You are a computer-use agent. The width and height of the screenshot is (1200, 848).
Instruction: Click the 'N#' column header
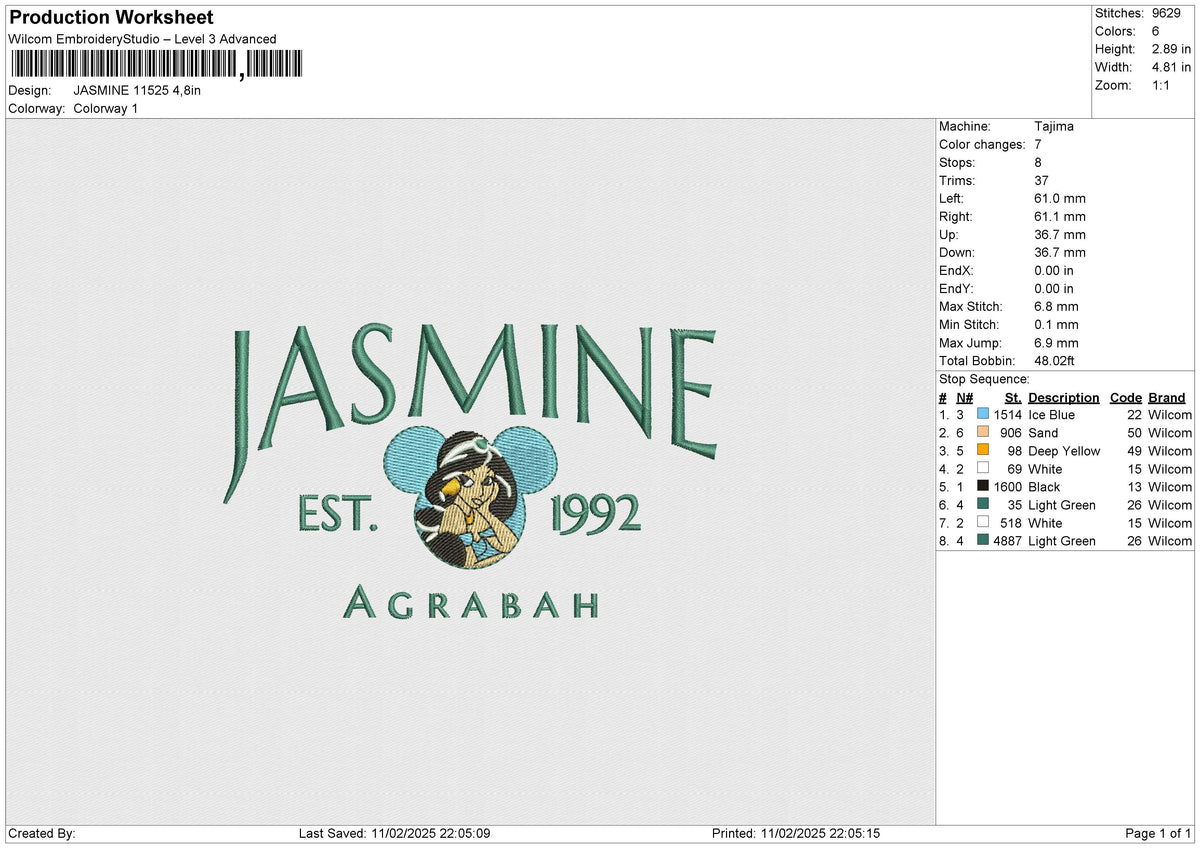[964, 398]
